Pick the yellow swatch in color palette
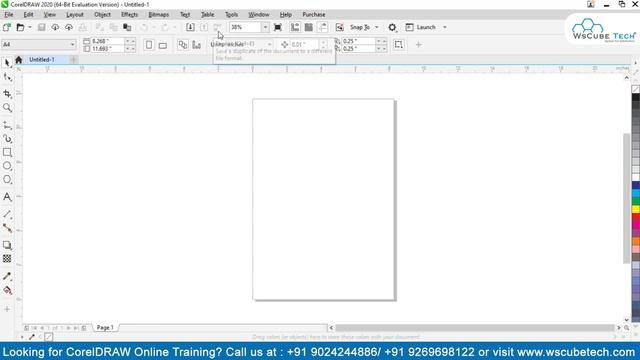This screenshot has height=360, width=640. [636, 209]
